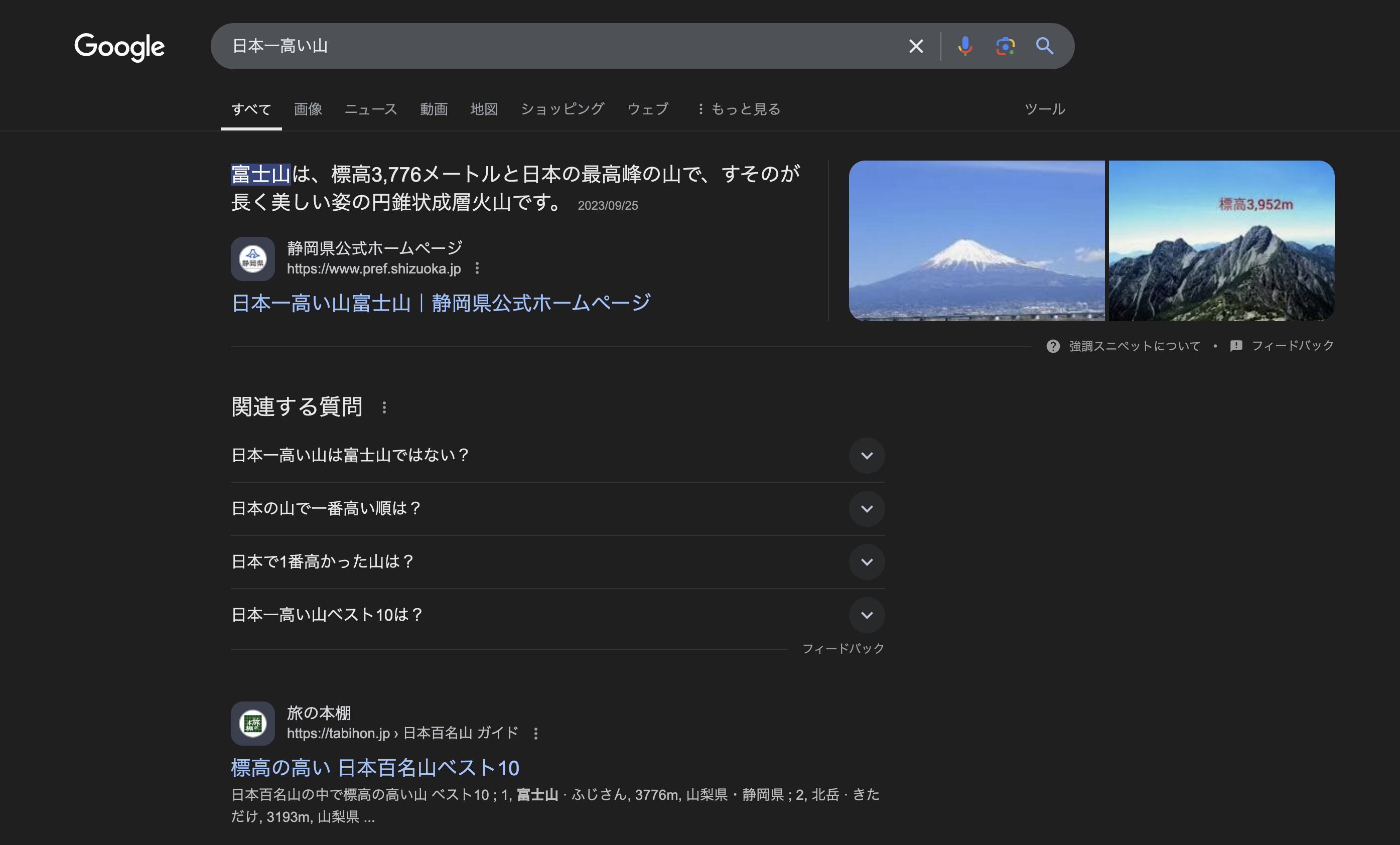Click the 強調スニペットについて help icon
The height and width of the screenshot is (845, 1400).
1053,346
